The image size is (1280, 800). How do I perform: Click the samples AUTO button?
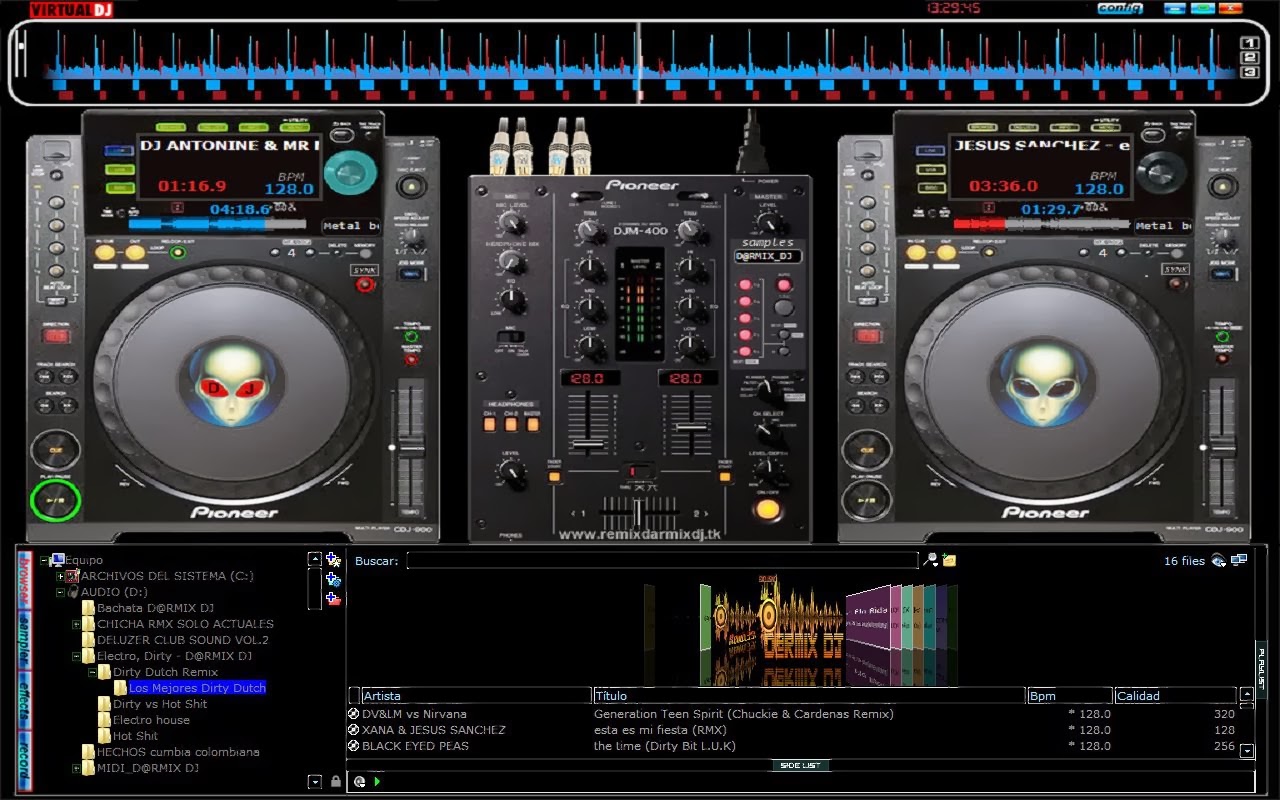(783, 285)
